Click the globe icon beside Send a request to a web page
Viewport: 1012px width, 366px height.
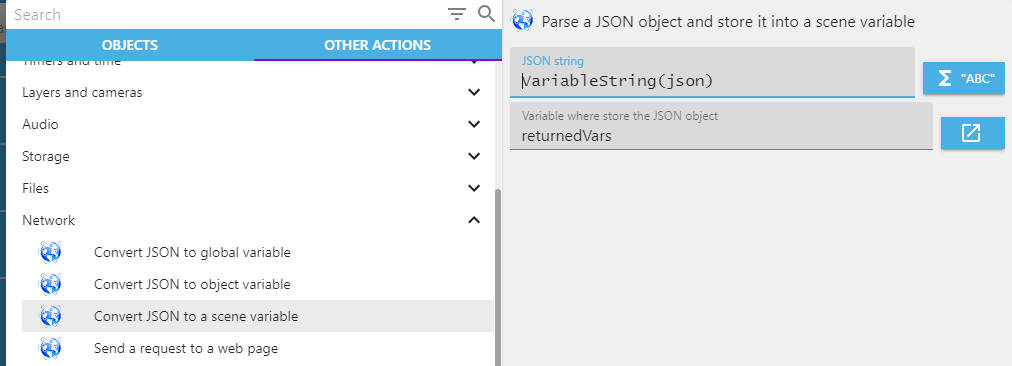[x=50, y=349]
